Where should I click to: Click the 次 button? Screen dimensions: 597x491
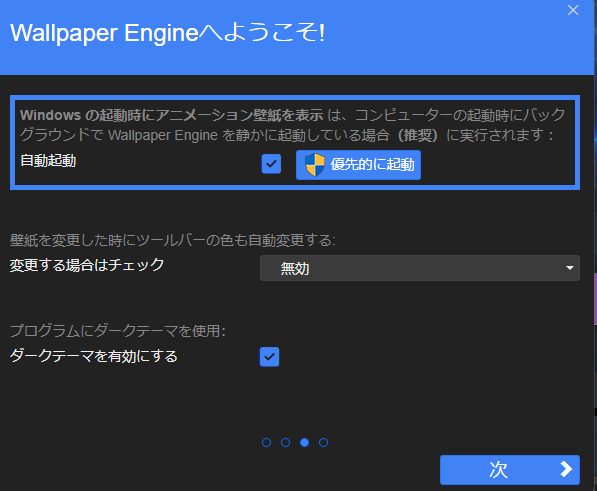510,470
